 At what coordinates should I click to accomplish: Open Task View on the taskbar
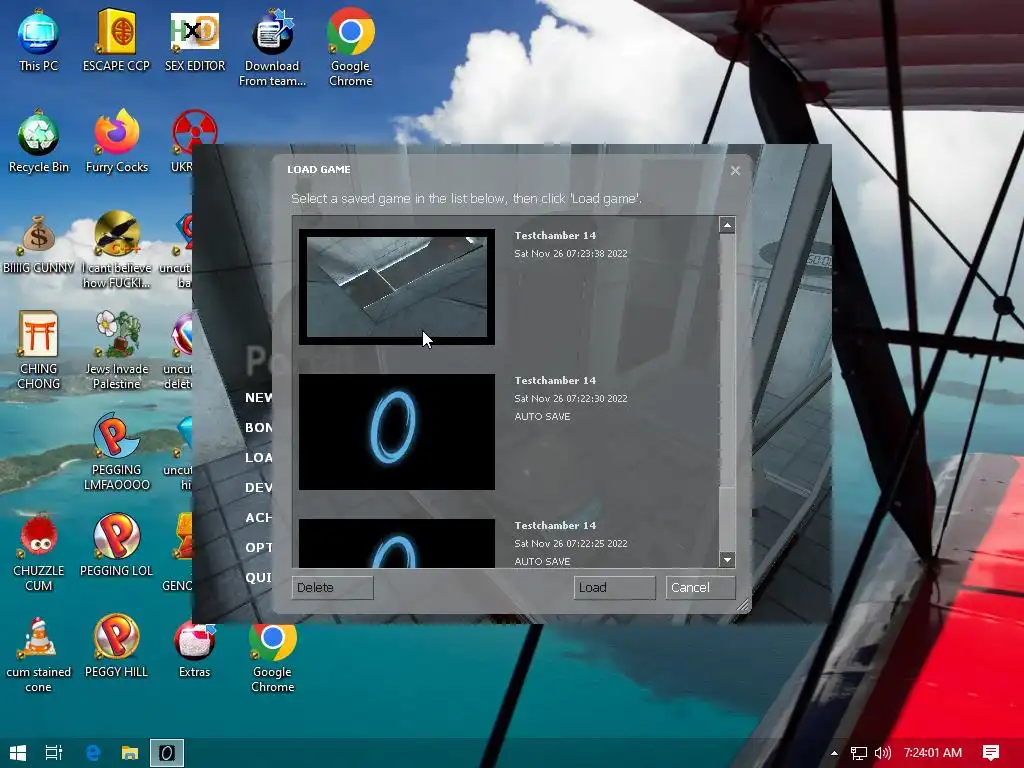point(54,753)
